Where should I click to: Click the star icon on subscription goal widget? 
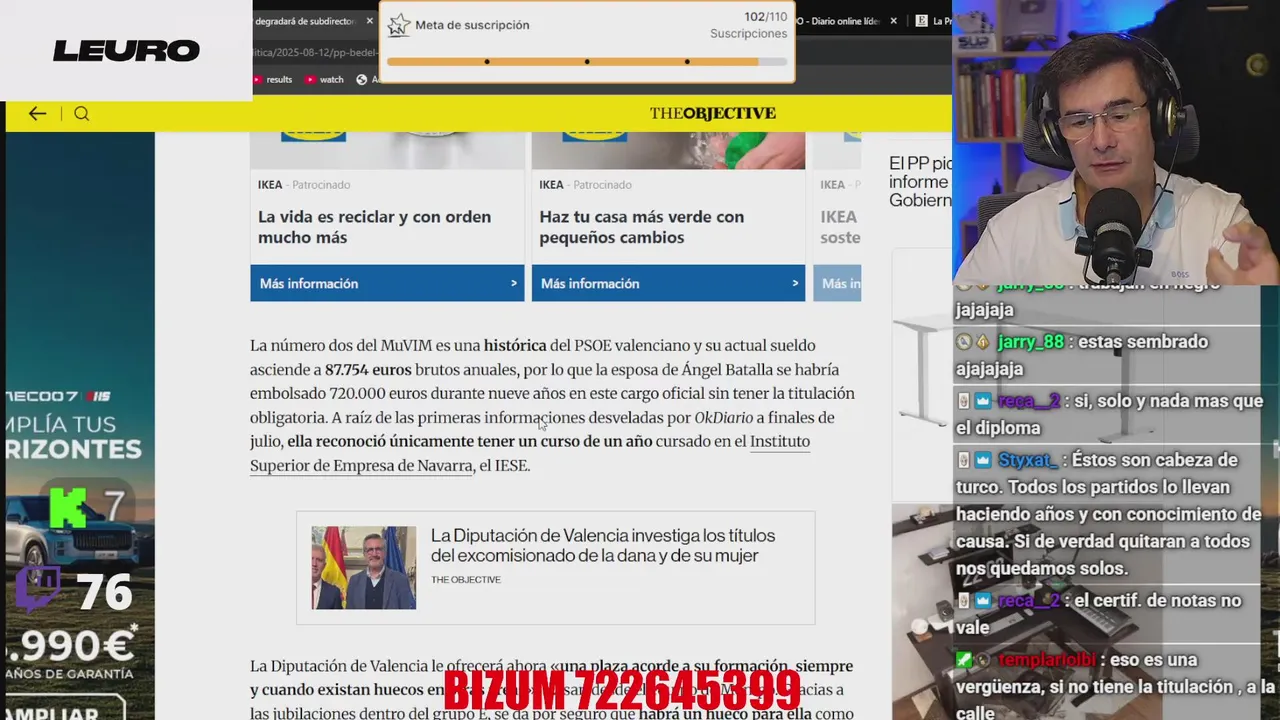(399, 25)
